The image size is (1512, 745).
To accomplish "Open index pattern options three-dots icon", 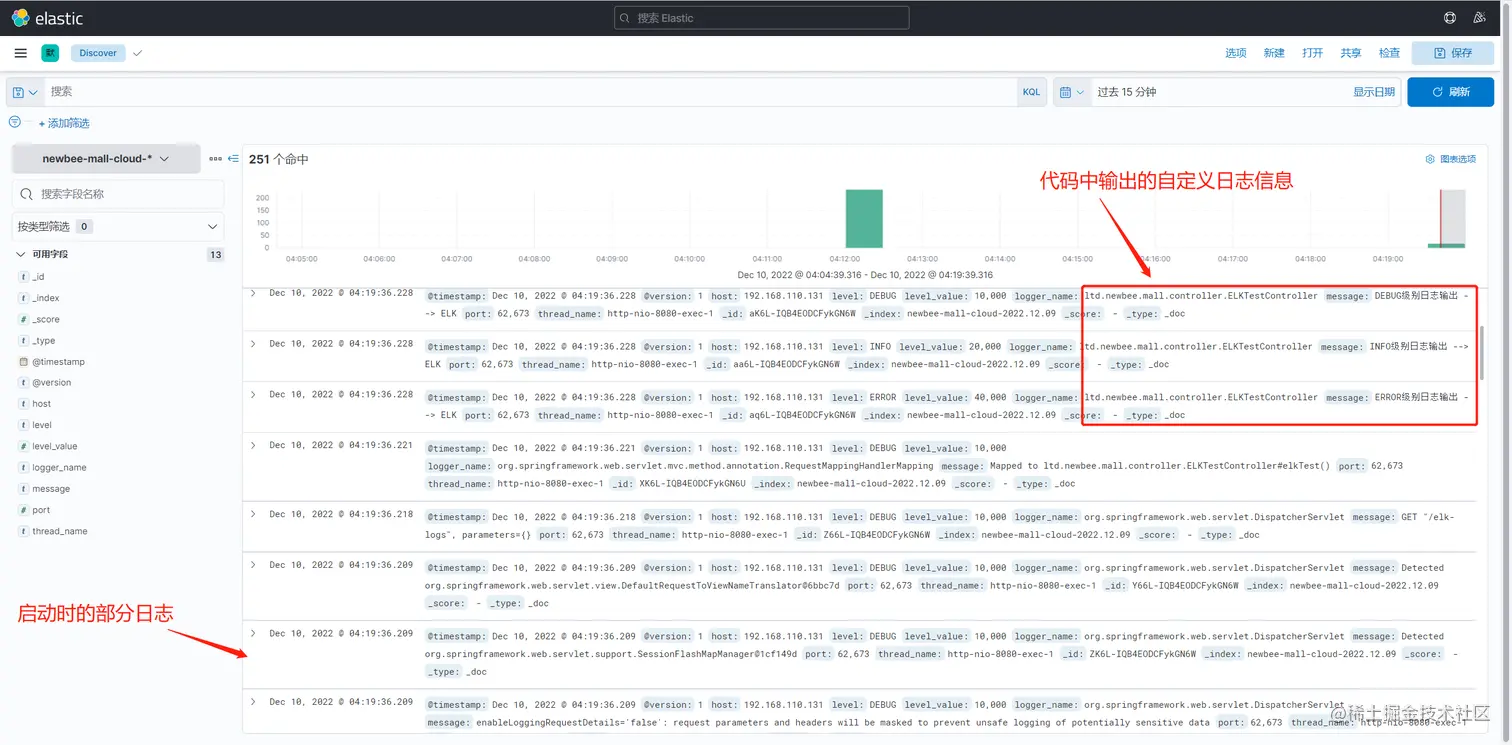I will 215,159.
